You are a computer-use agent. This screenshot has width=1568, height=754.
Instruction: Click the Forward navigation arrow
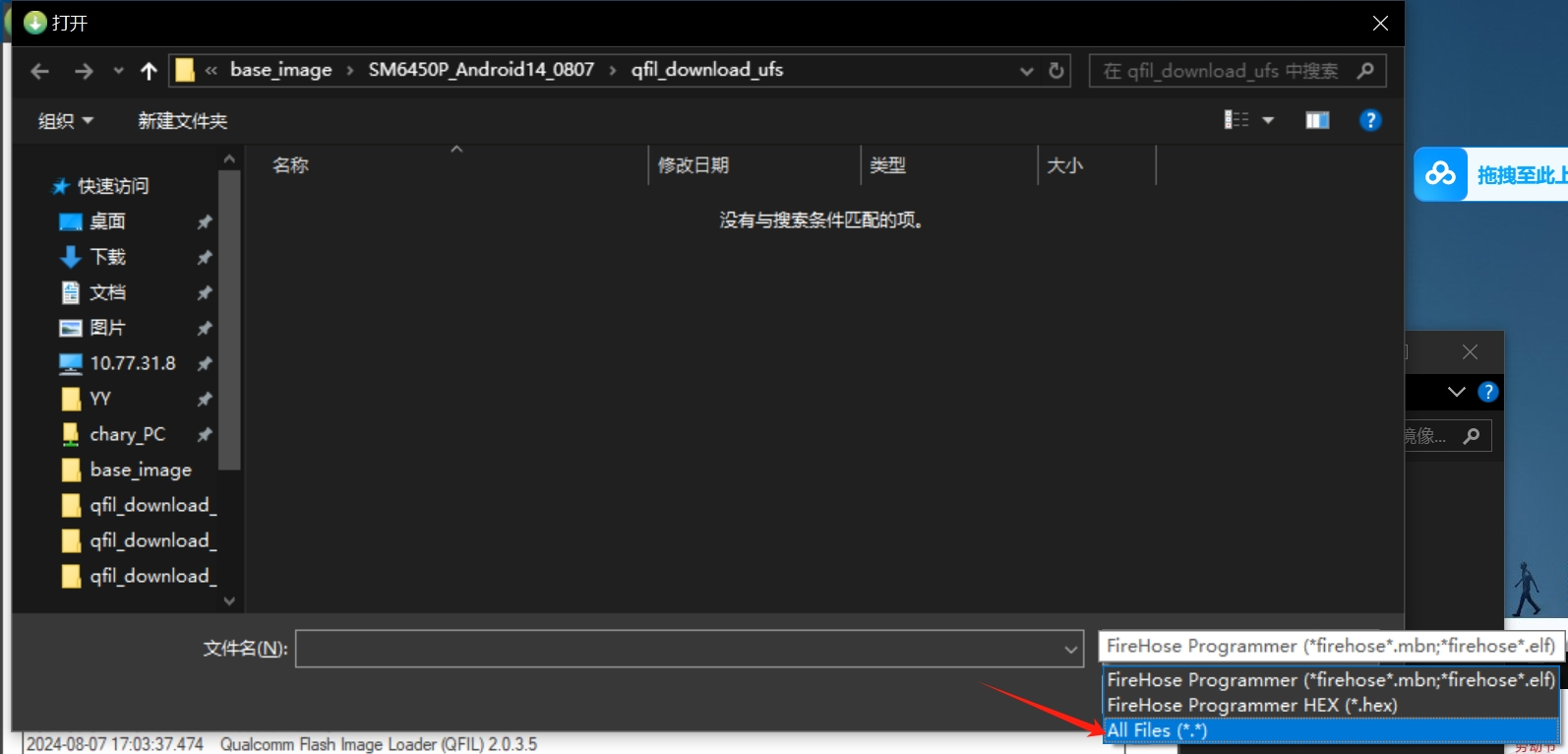pos(84,71)
